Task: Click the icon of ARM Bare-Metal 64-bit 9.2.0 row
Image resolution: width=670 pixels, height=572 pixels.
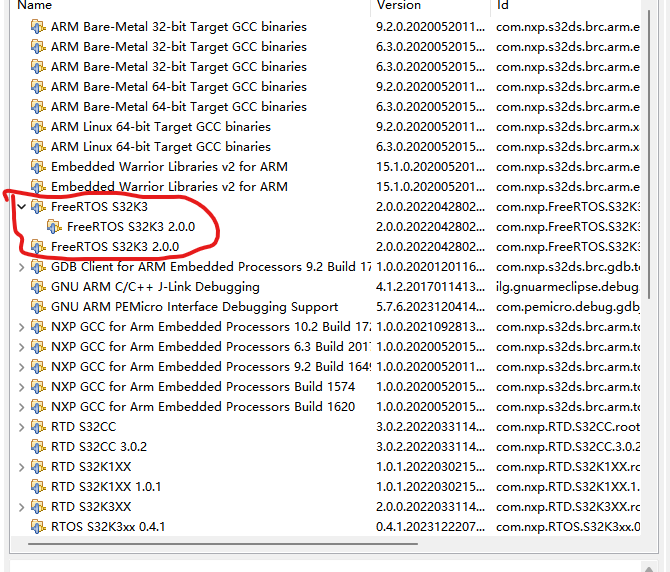Action: pos(38,87)
